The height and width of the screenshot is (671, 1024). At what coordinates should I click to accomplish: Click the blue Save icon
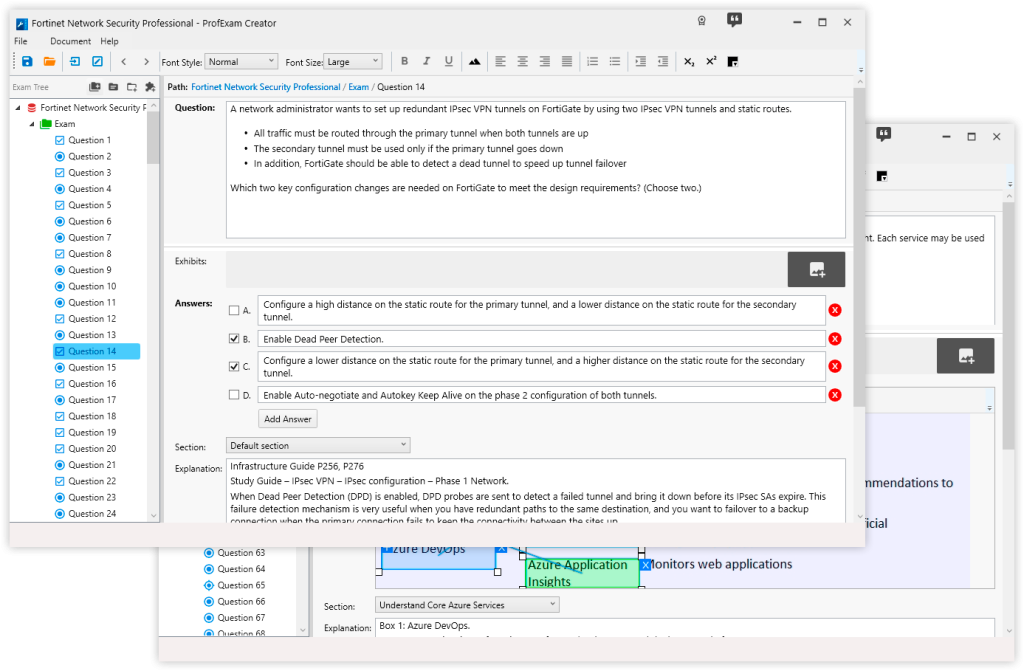point(27,61)
